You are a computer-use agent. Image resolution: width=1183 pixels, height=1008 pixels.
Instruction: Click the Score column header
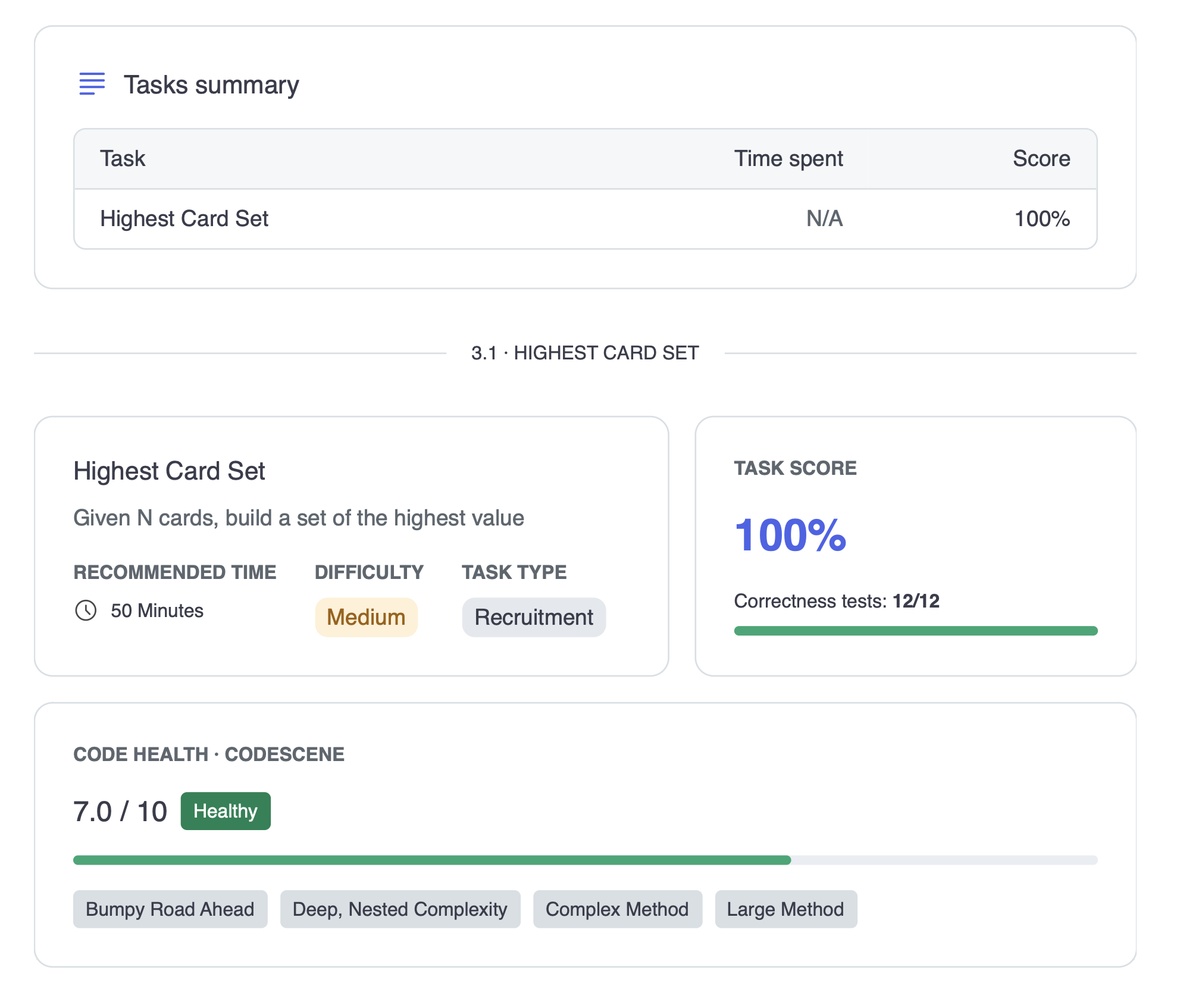pyautogui.click(x=1041, y=159)
